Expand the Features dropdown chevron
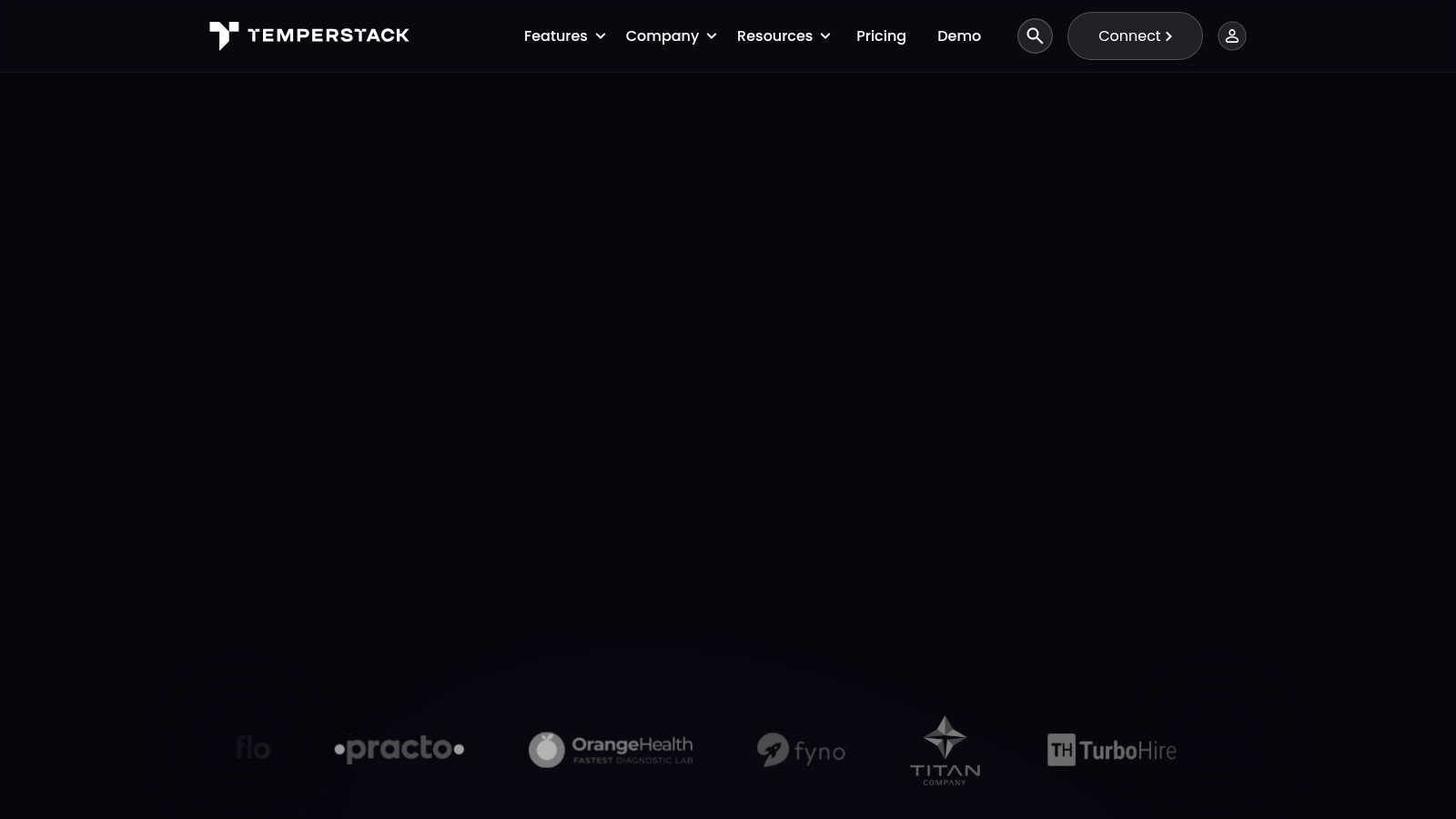1456x819 pixels. tap(601, 36)
